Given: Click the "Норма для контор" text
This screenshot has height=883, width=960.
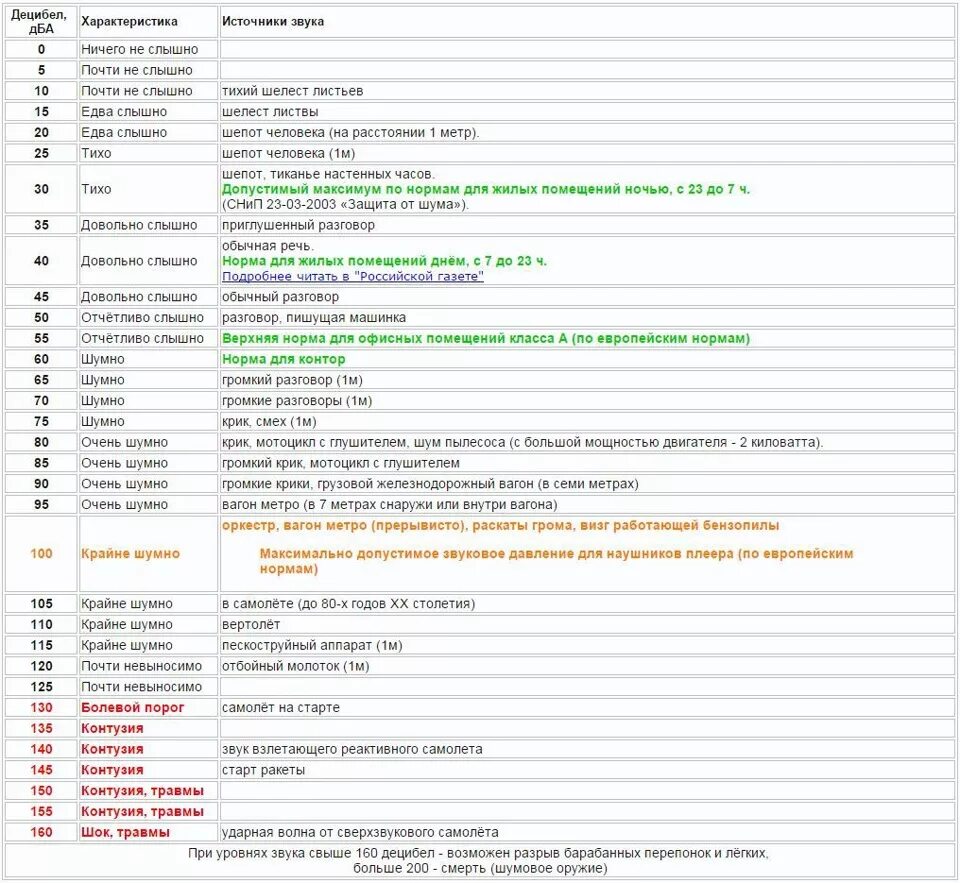Looking at the screenshot, I should coord(283,359).
